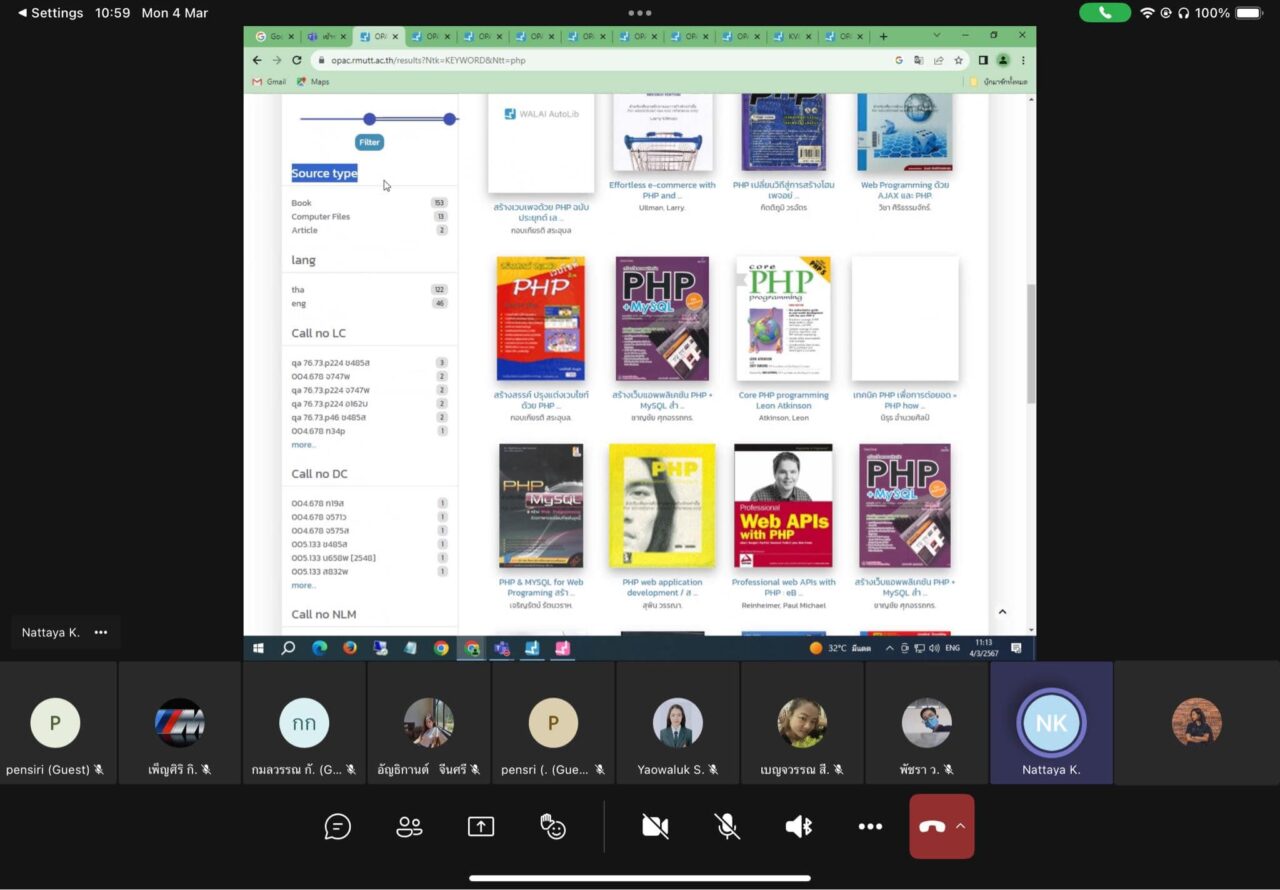Show the participants list
1280x890 pixels.
pyautogui.click(x=409, y=827)
